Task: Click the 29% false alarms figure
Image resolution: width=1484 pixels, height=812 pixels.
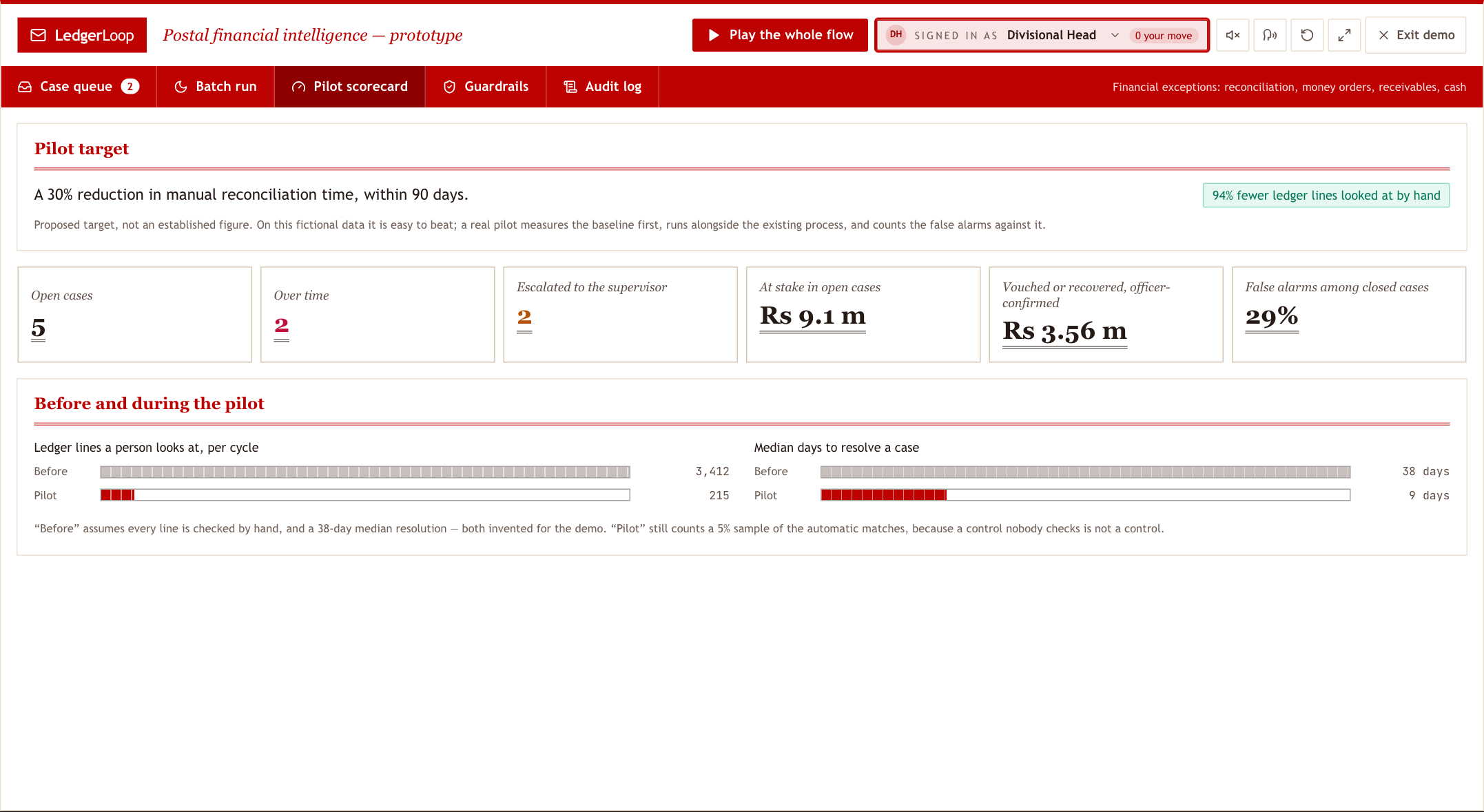Action: (x=1272, y=316)
